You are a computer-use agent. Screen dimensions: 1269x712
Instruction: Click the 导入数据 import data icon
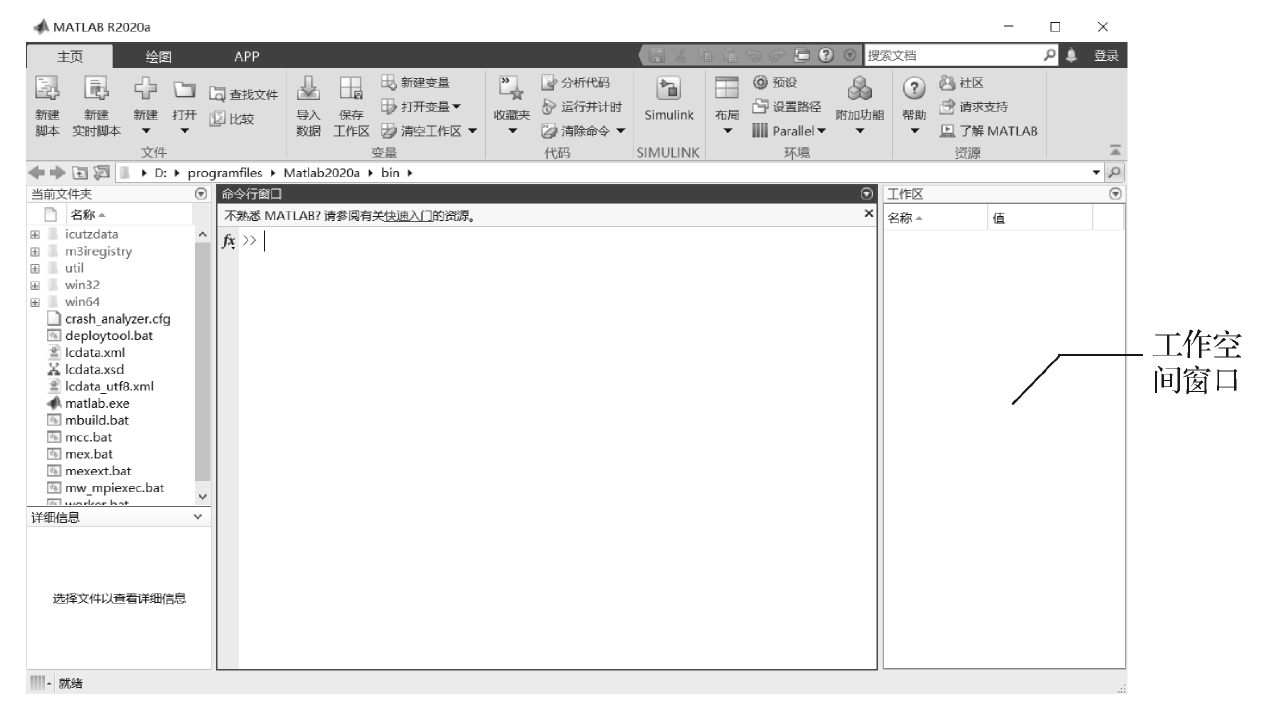pos(309,89)
